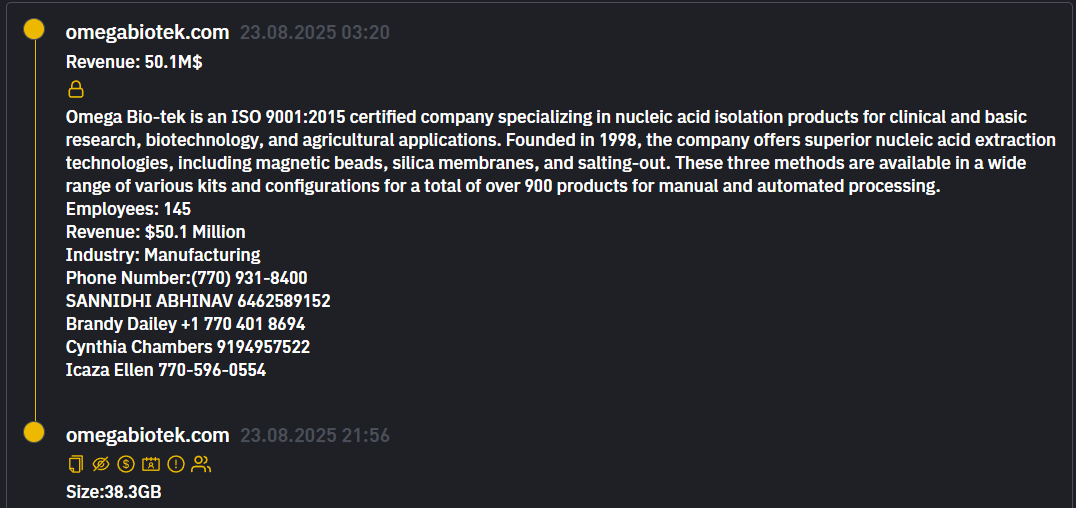Image resolution: width=1076 pixels, height=508 pixels.
Task: Click the first yellow timeline dot
Action: click(x=34, y=30)
